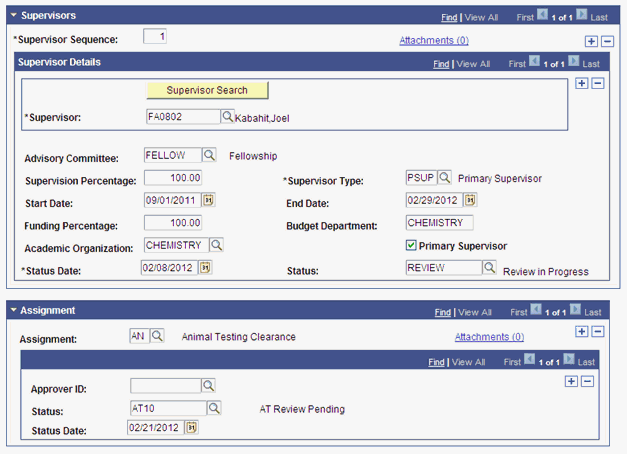Click the Supervisor Search button
The width and height of the screenshot is (627, 454).
[x=207, y=90]
